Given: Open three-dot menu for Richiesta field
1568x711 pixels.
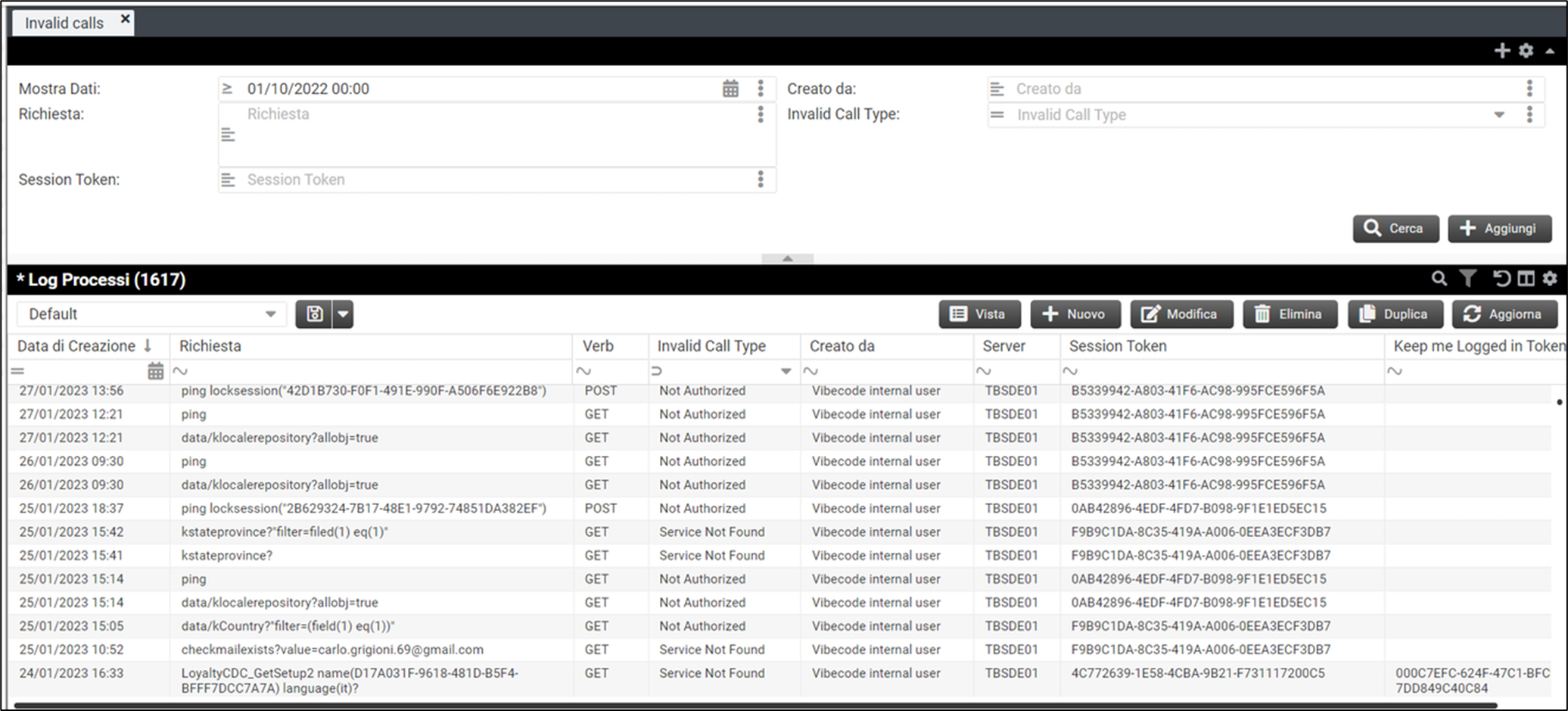Looking at the screenshot, I should tap(761, 114).
